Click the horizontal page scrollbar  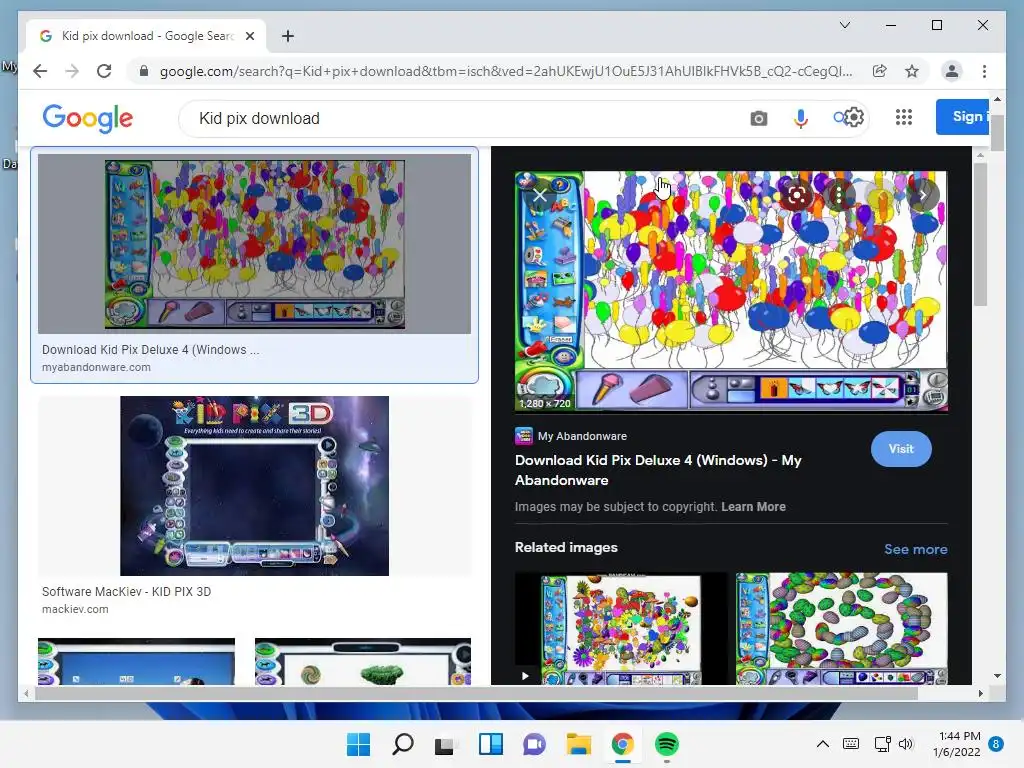475,694
